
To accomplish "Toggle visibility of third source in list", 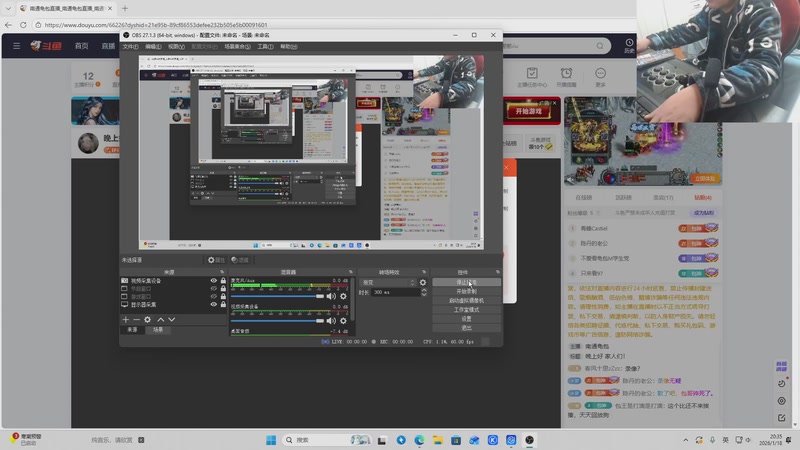I will pyautogui.click(x=214, y=296).
